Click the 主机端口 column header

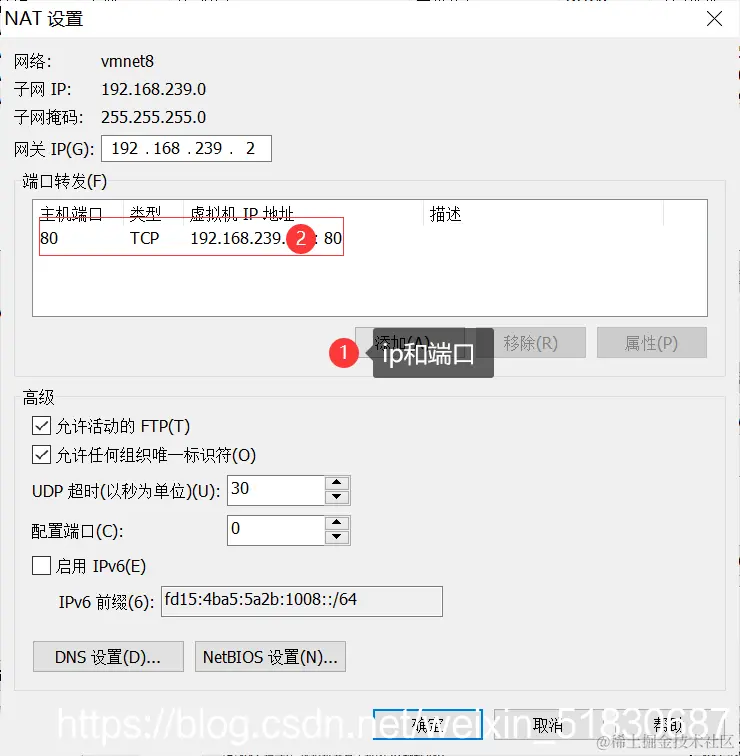[79, 214]
